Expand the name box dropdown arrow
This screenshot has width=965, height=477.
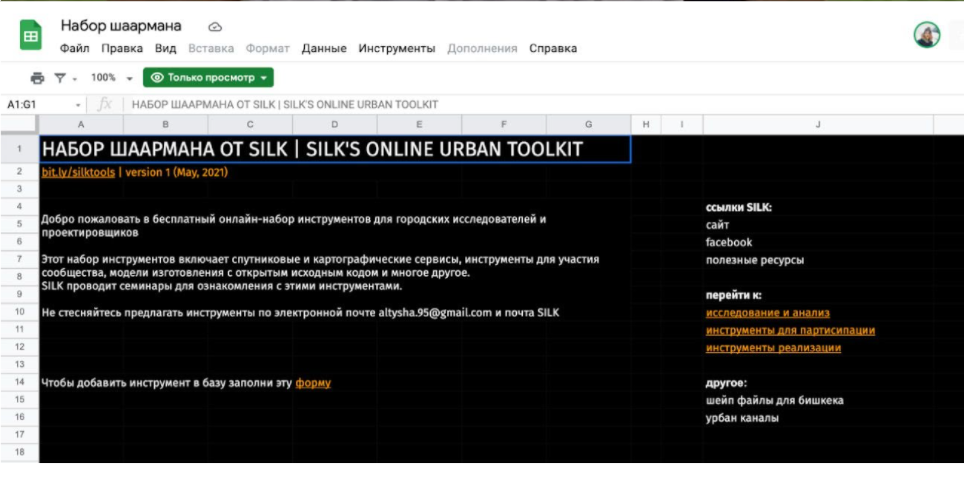click(78, 105)
